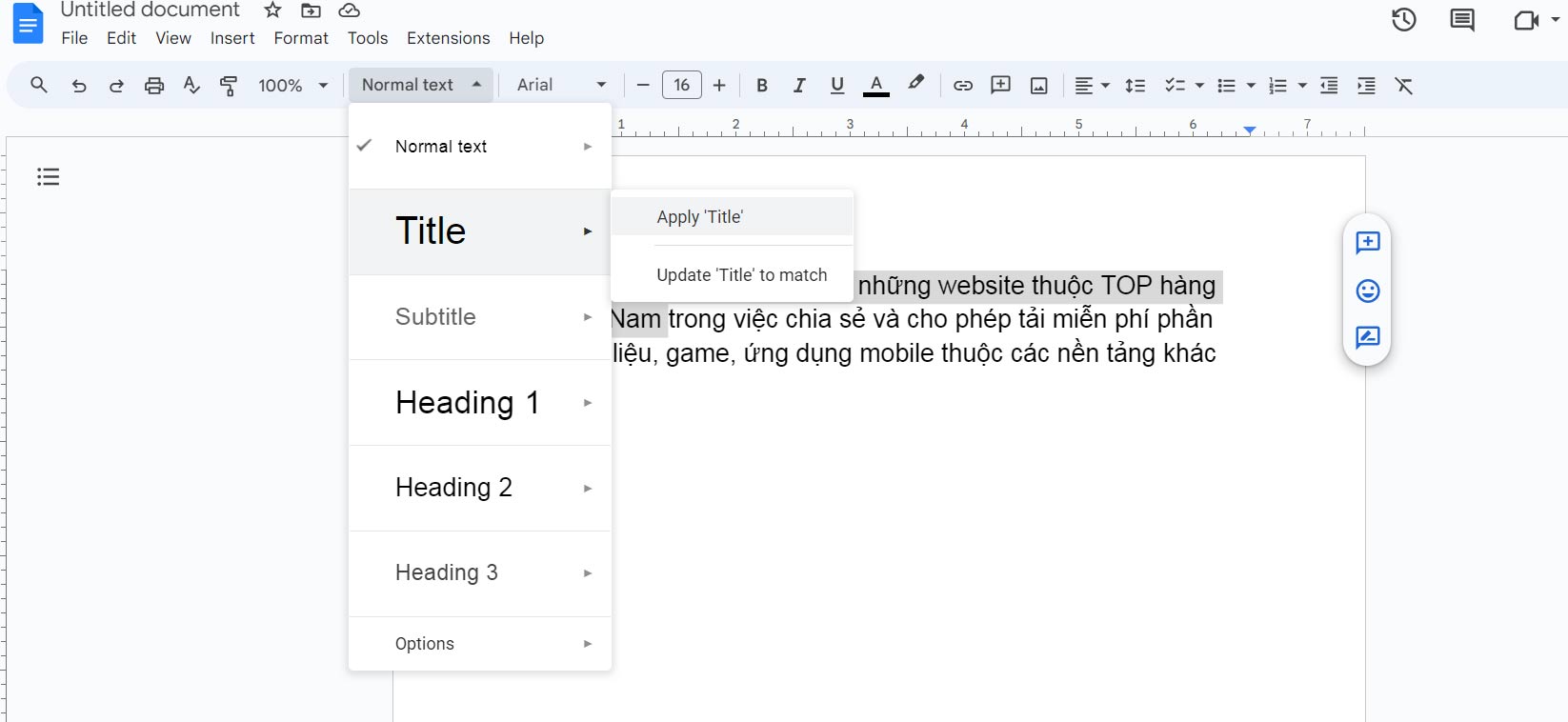Star the Untitled document
The width and height of the screenshot is (1568, 722).
coord(272,10)
